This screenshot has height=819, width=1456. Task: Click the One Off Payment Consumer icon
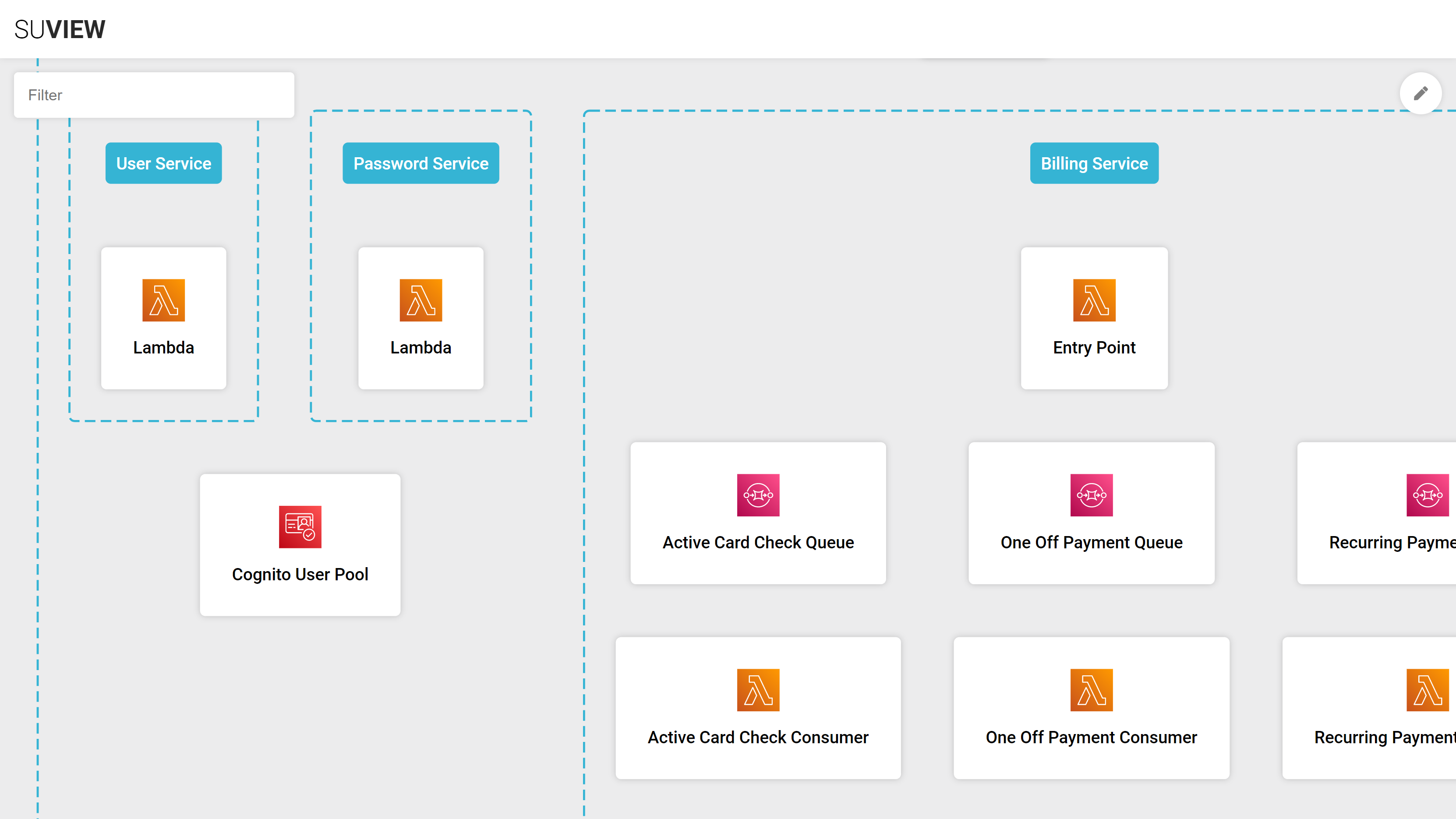[x=1091, y=689]
